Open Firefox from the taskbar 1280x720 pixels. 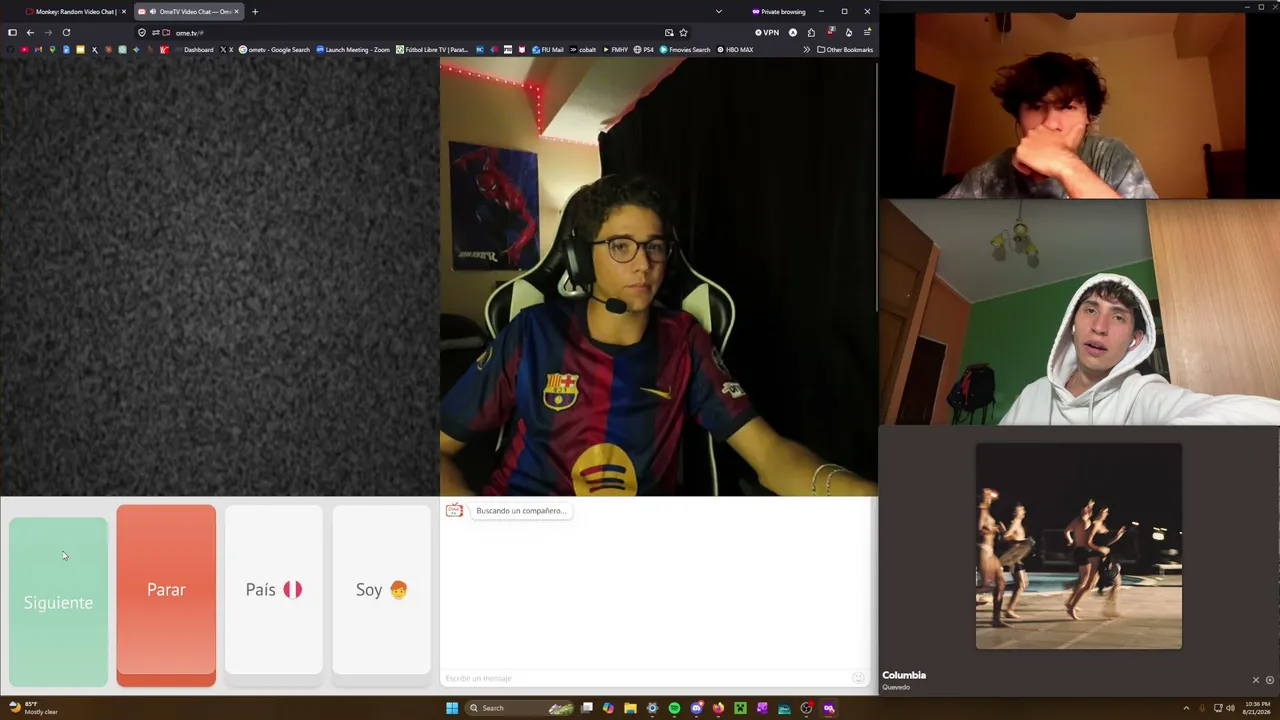click(718, 708)
